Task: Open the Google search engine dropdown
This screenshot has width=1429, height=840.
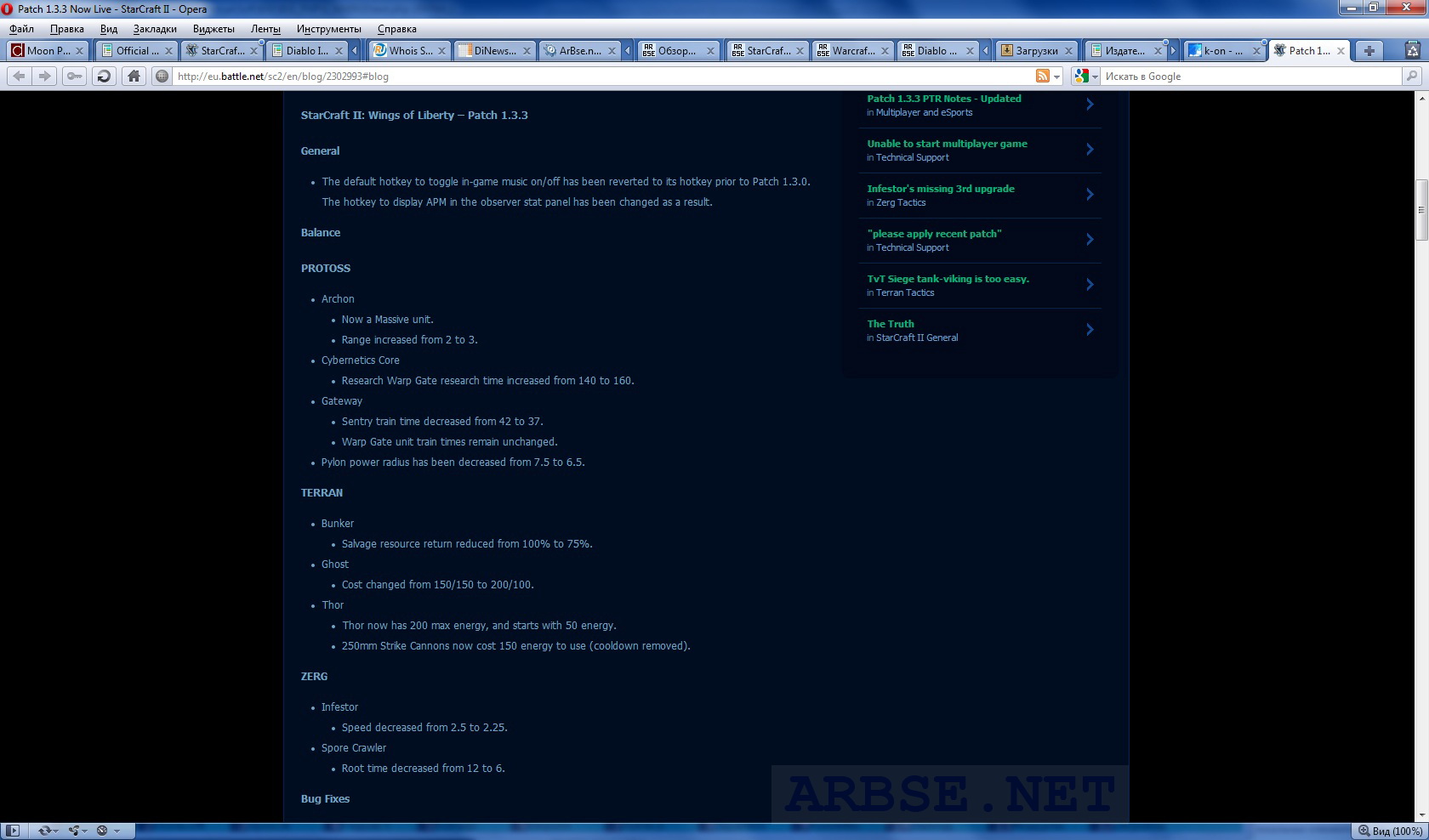Action: click(1094, 77)
